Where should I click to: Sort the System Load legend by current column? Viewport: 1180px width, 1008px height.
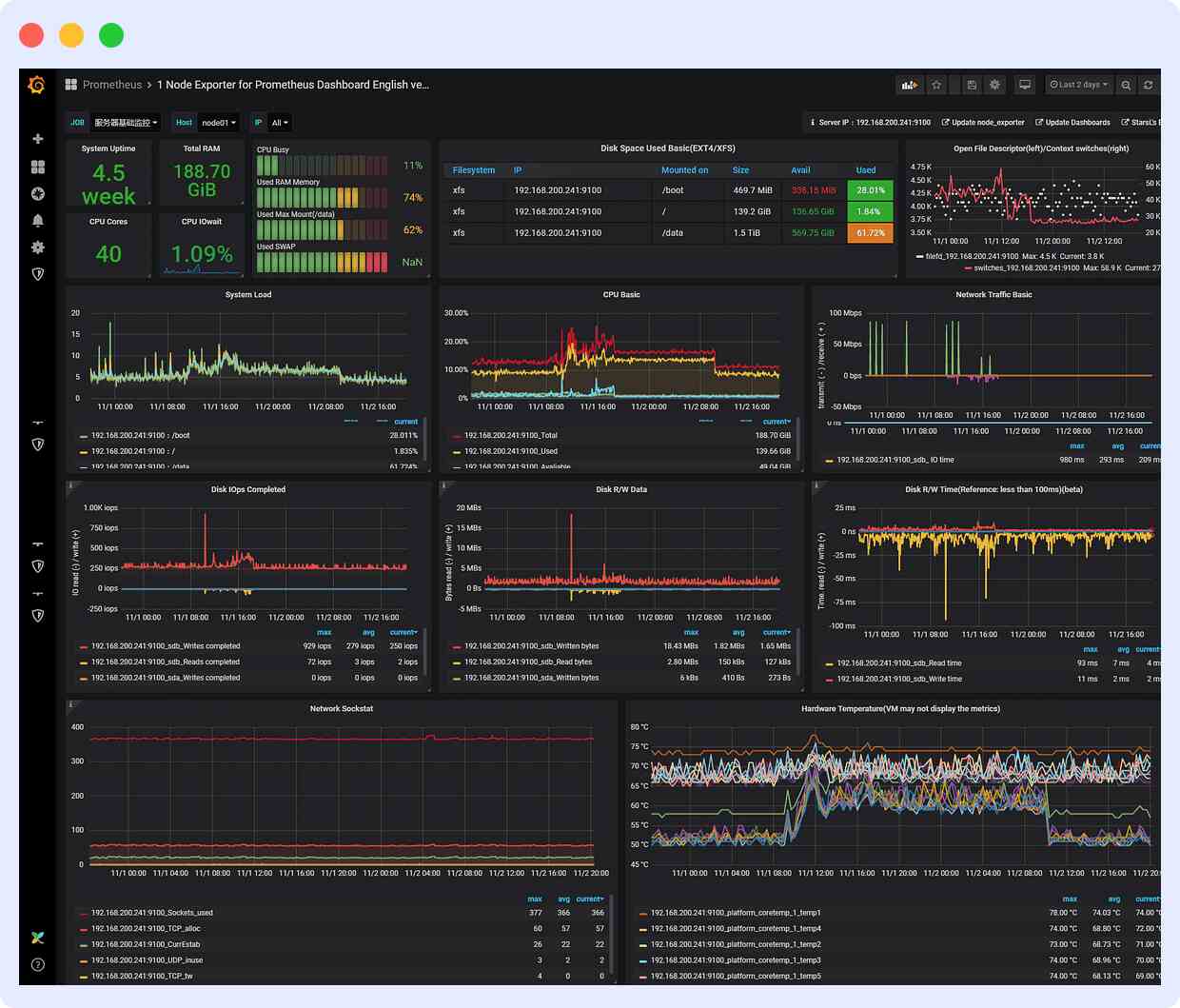(405, 422)
